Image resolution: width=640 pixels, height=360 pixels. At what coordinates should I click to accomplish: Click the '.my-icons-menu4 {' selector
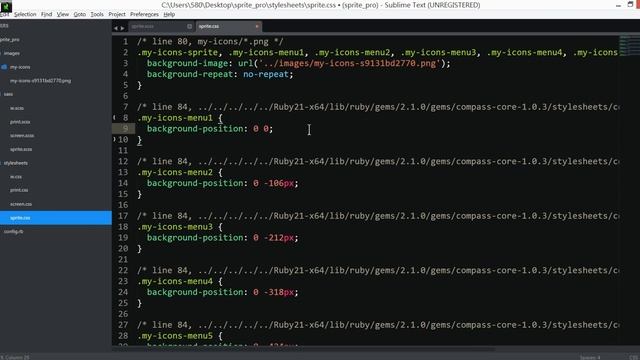[x=180, y=281]
